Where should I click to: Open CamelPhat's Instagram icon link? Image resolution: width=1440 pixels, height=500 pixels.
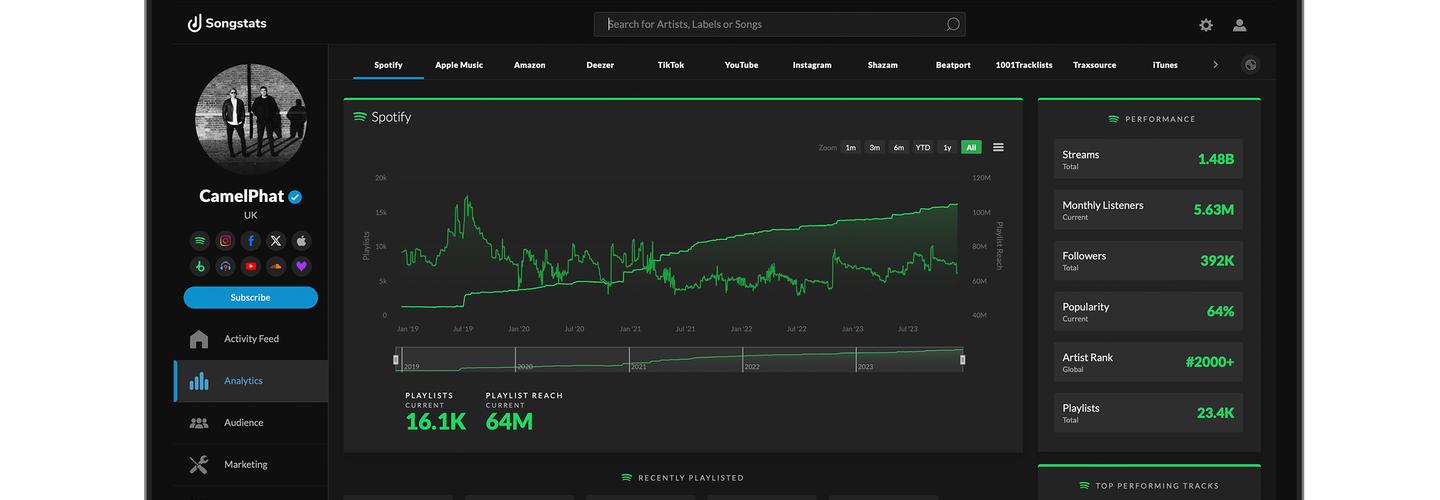click(x=226, y=240)
